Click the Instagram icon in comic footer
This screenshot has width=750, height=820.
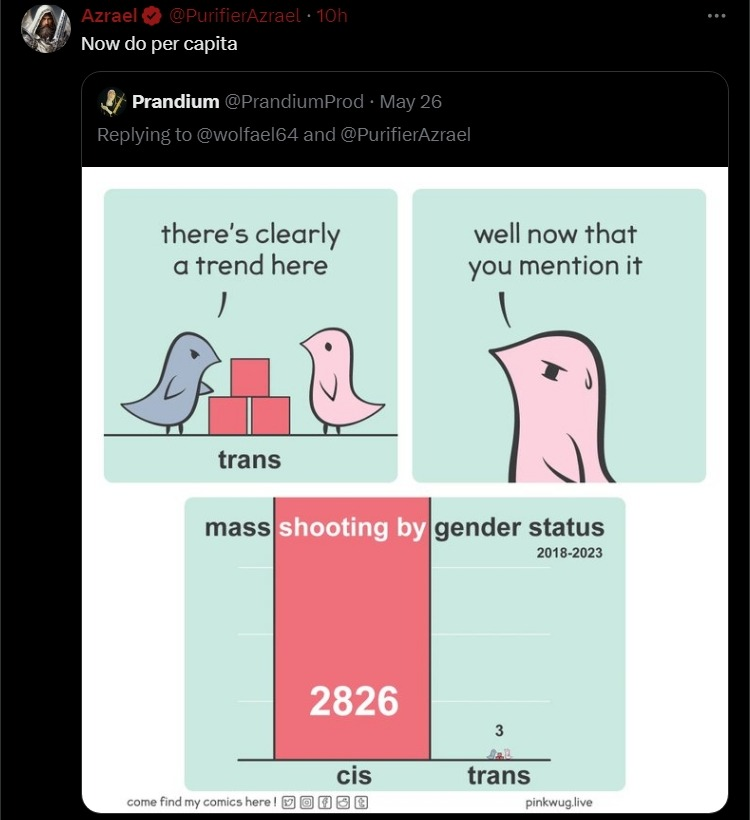pyautogui.click(x=307, y=802)
